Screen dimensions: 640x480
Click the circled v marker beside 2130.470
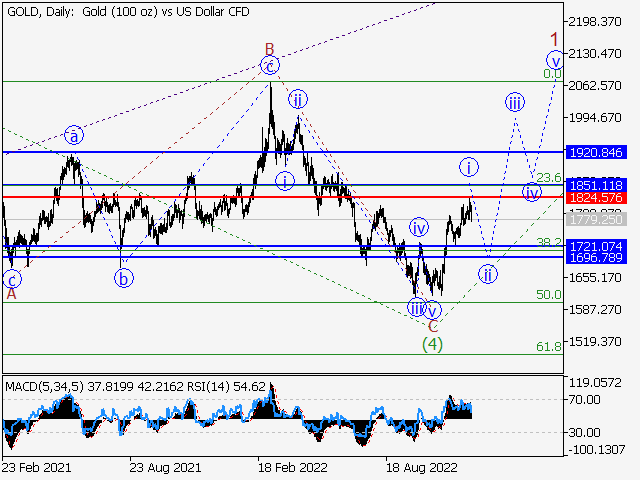[x=556, y=61]
